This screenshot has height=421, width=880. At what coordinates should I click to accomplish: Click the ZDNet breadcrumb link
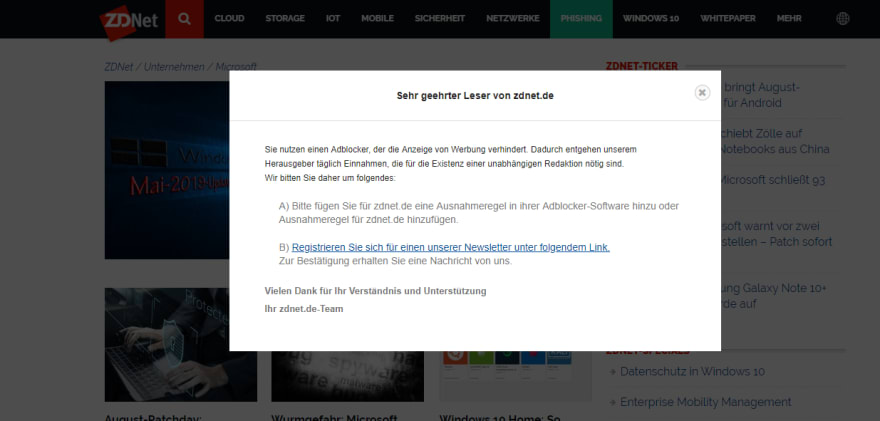[x=118, y=67]
